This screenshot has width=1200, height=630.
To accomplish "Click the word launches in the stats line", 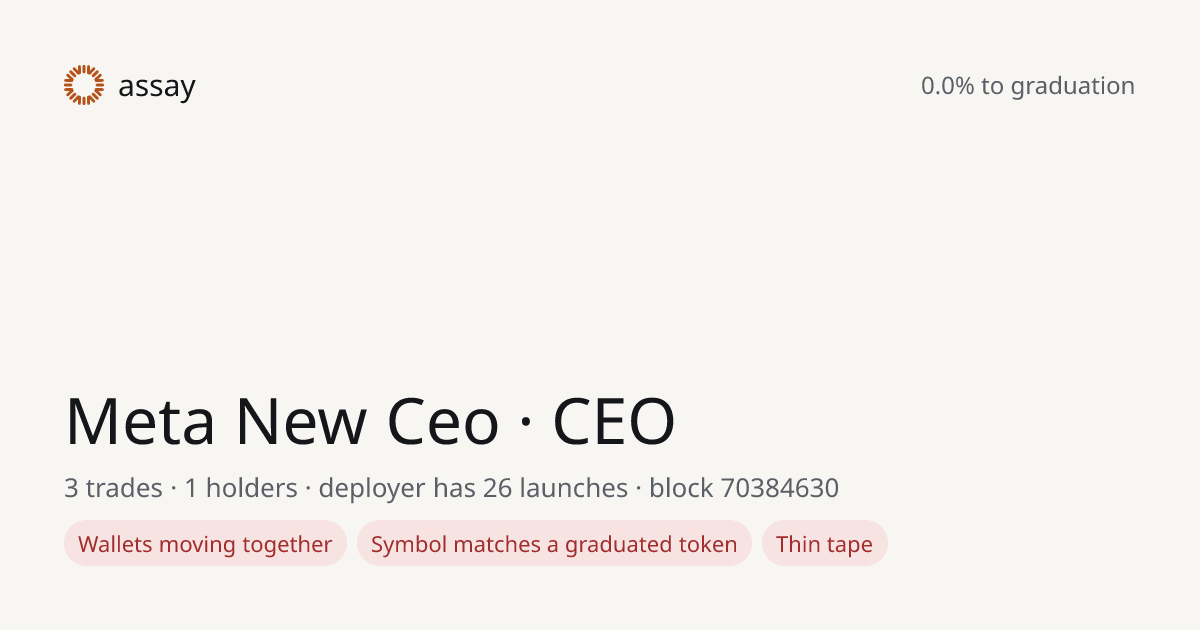I will click(574, 488).
